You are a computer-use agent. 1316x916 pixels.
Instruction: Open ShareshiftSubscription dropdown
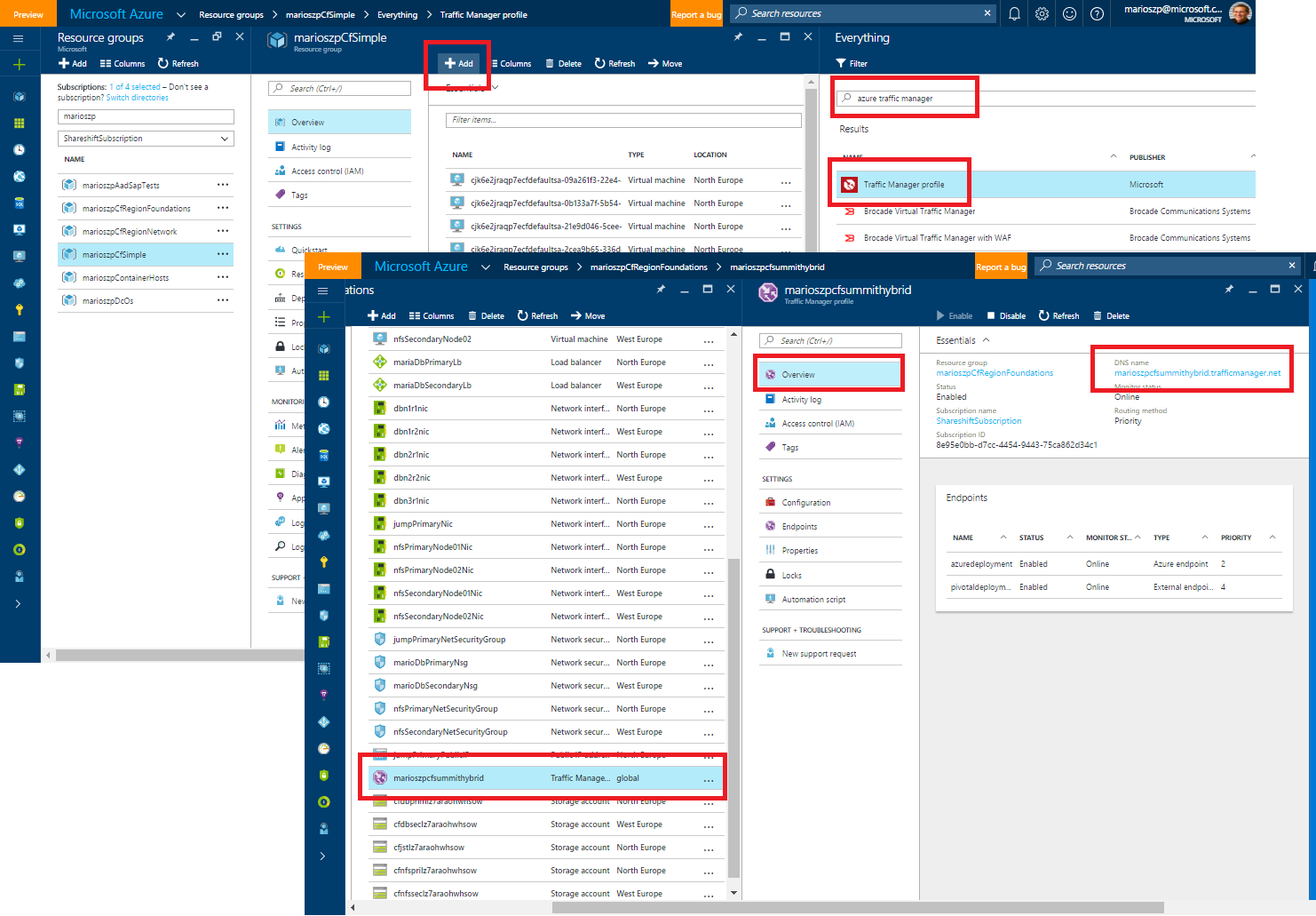(x=146, y=139)
